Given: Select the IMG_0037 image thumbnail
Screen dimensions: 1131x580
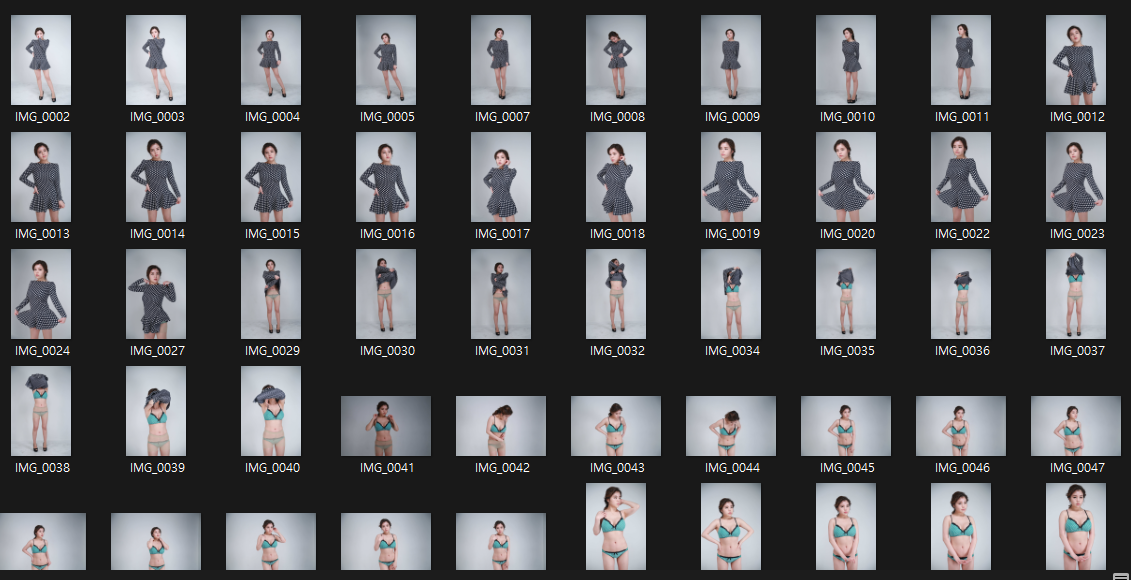Looking at the screenshot, I should 1076,294.
